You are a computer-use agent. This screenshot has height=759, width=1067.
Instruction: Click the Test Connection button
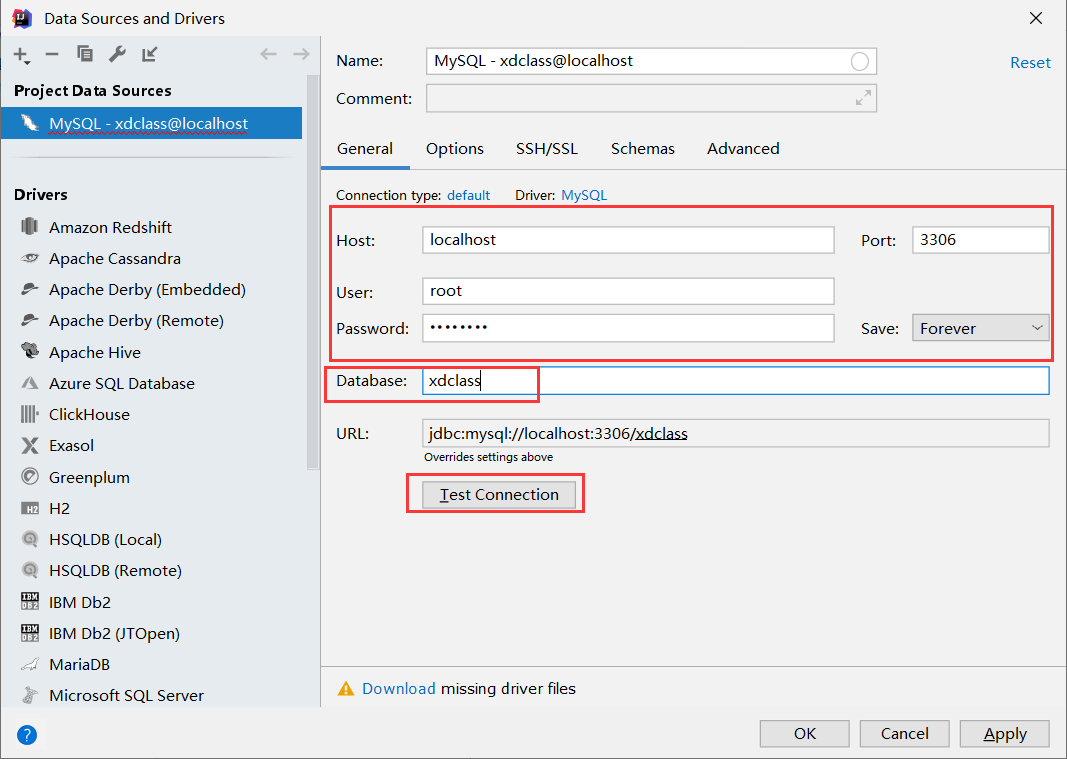(x=499, y=495)
